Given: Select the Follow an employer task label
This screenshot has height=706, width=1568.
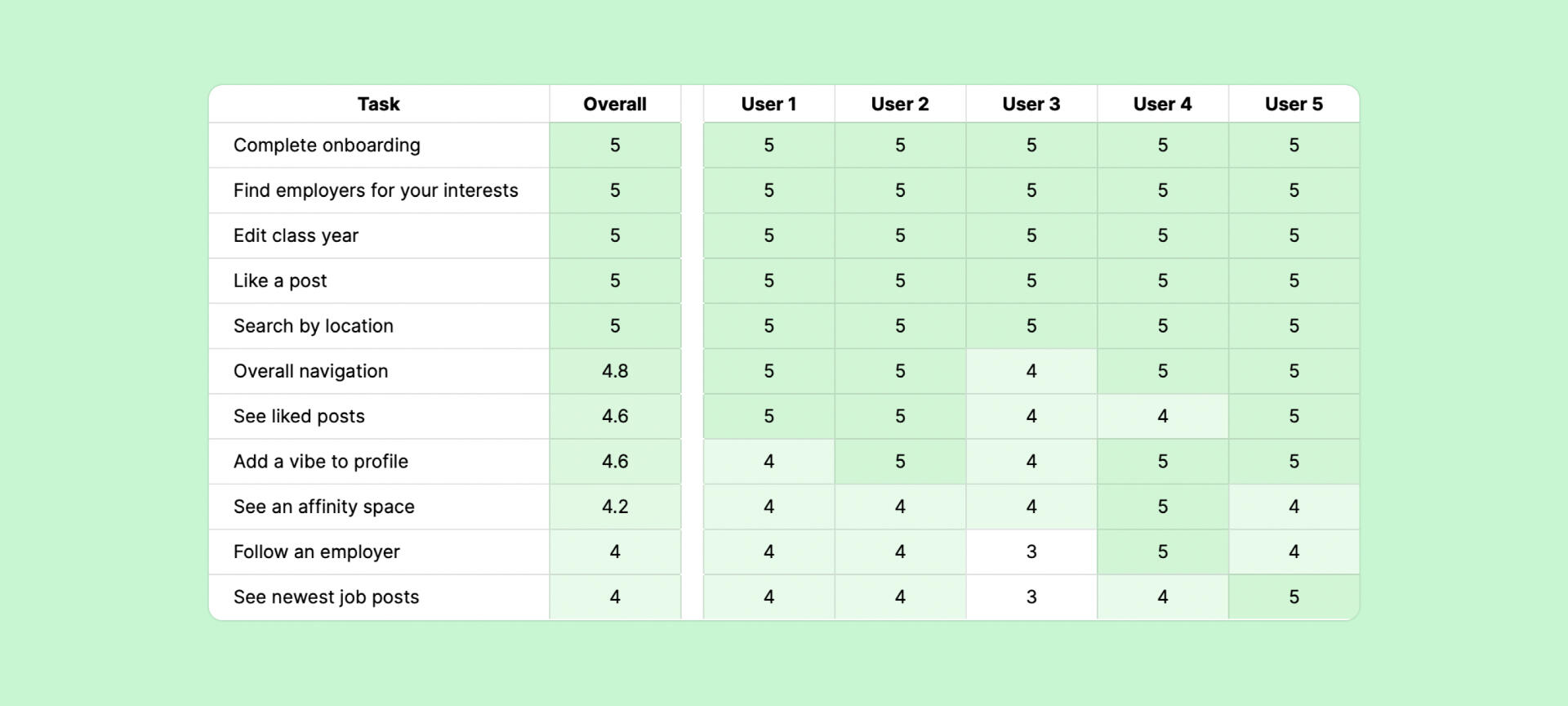Looking at the screenshot, I should coord(317,552).
